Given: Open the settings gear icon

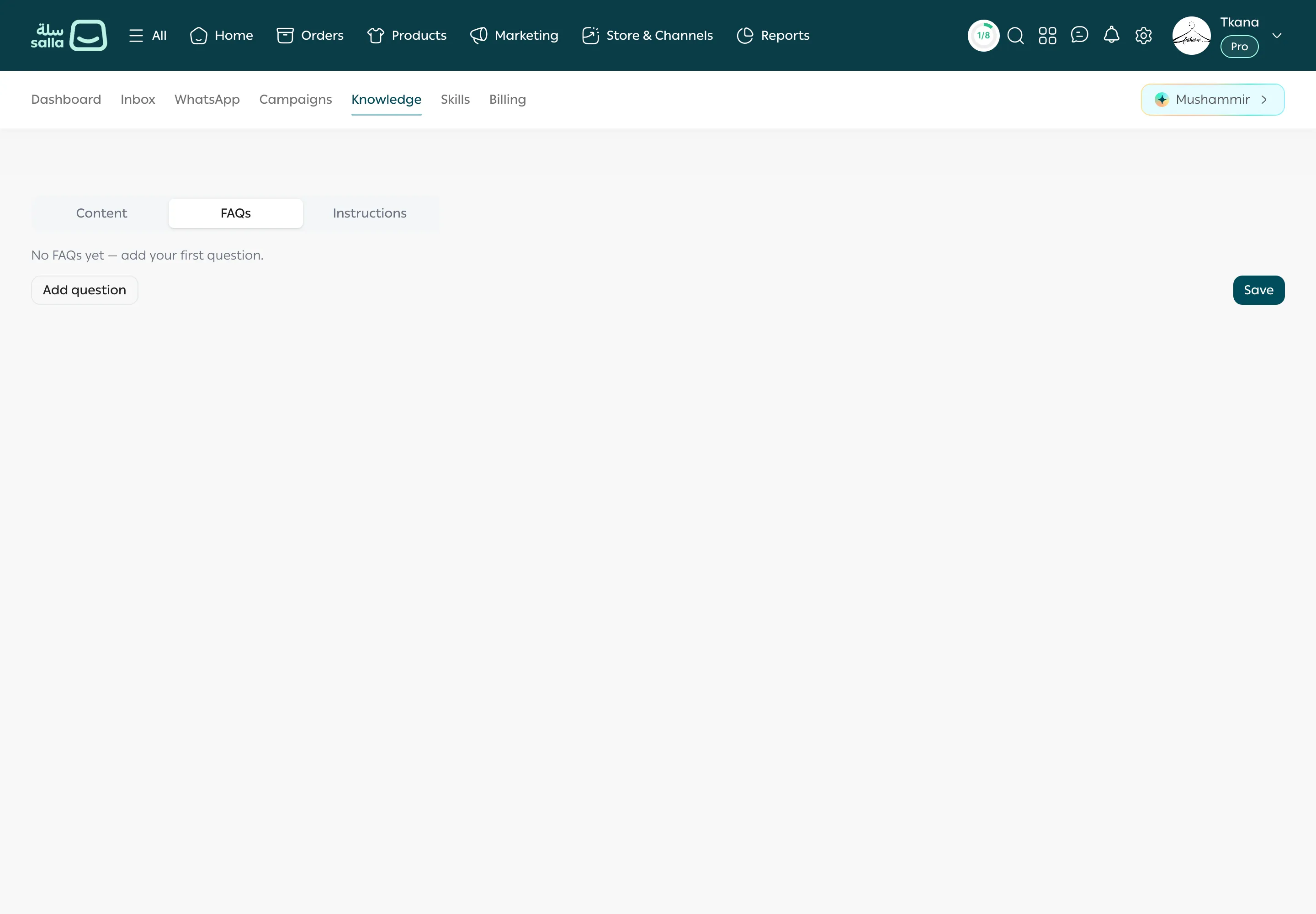Looking at the screenshot, I should click(1144, 36).
